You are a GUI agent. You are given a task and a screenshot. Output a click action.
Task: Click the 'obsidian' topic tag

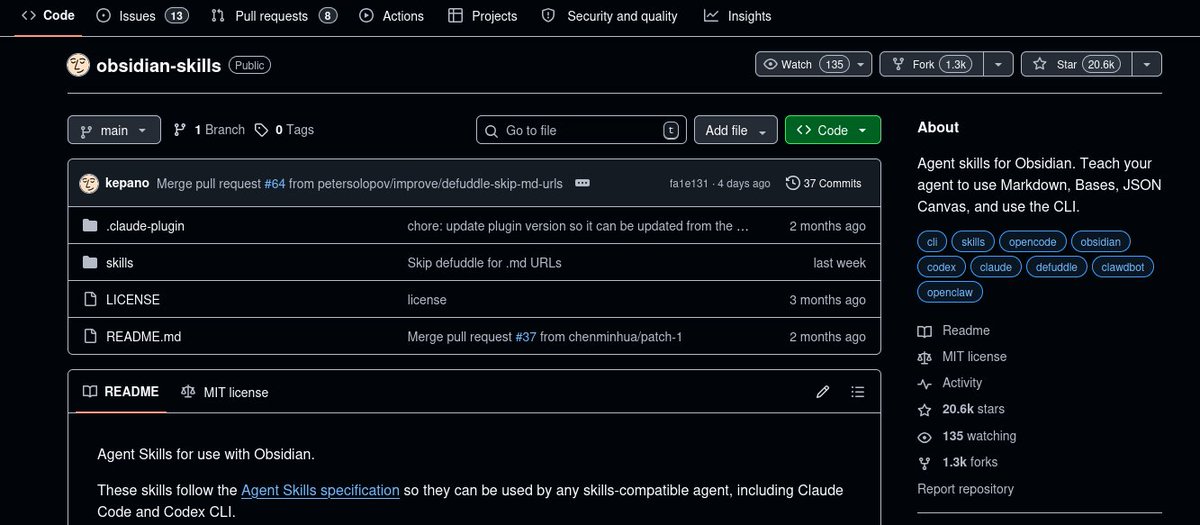point(1101,242)
